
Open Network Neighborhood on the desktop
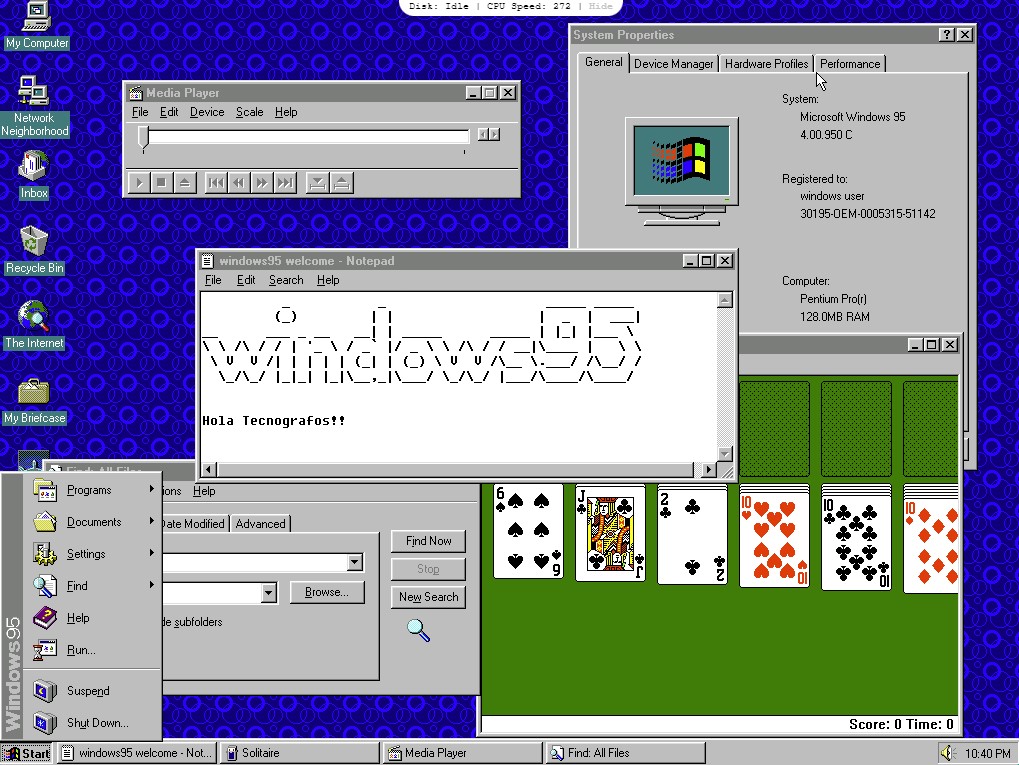point(34,95)
